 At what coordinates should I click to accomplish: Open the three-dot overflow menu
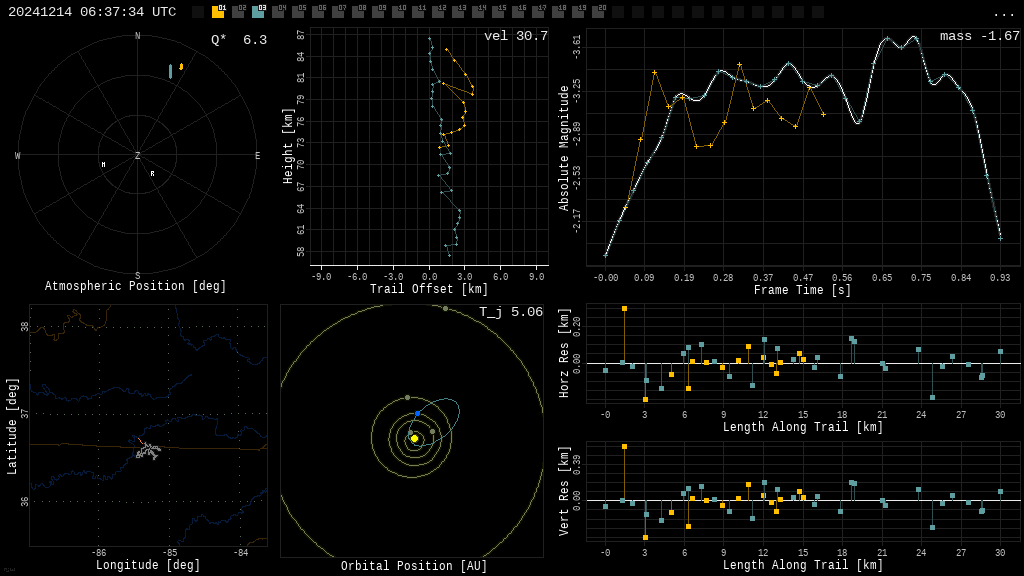tap(1004, 13)
